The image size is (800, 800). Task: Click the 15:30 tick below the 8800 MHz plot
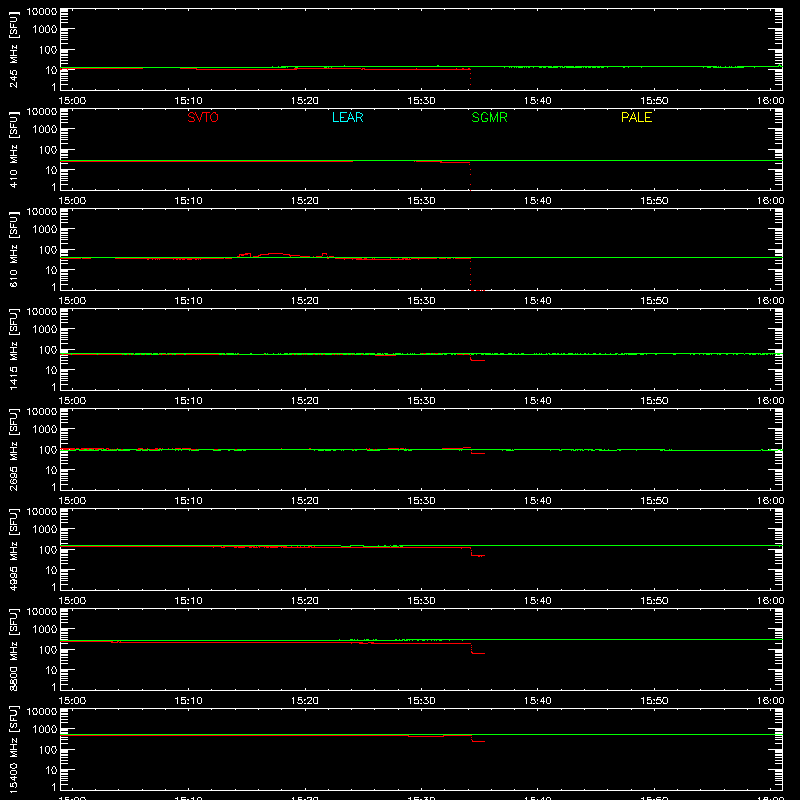click(x=421, y=701)
